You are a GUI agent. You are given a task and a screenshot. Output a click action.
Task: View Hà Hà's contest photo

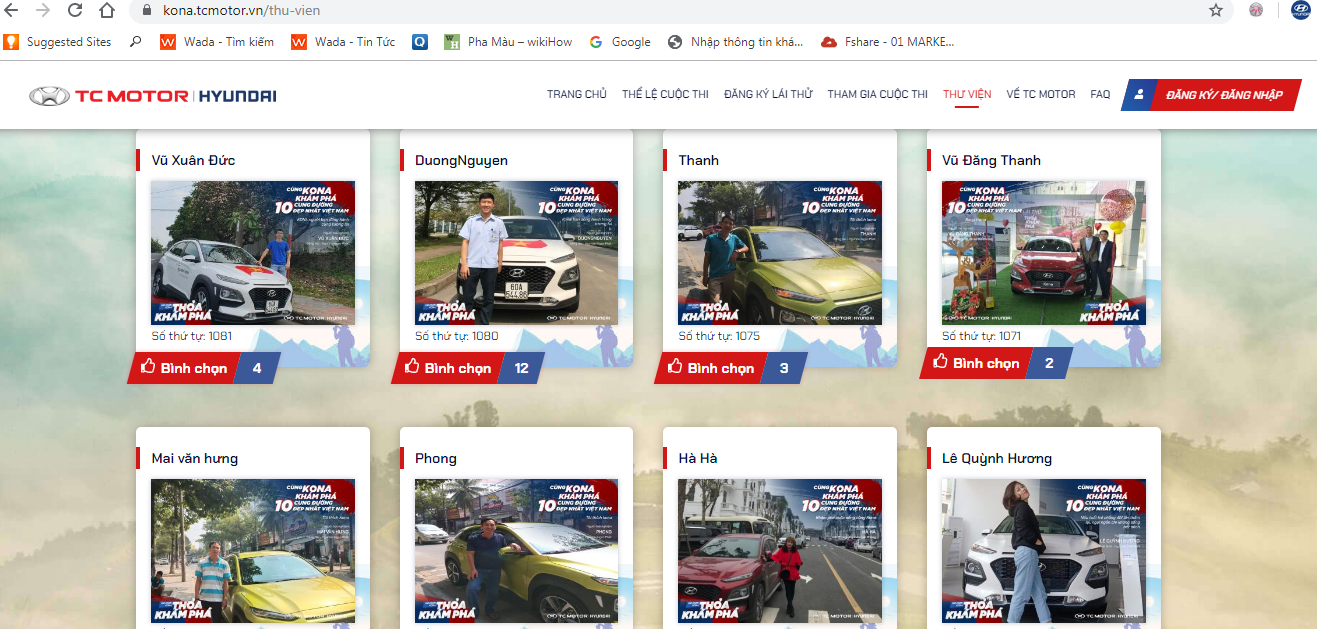780,550
